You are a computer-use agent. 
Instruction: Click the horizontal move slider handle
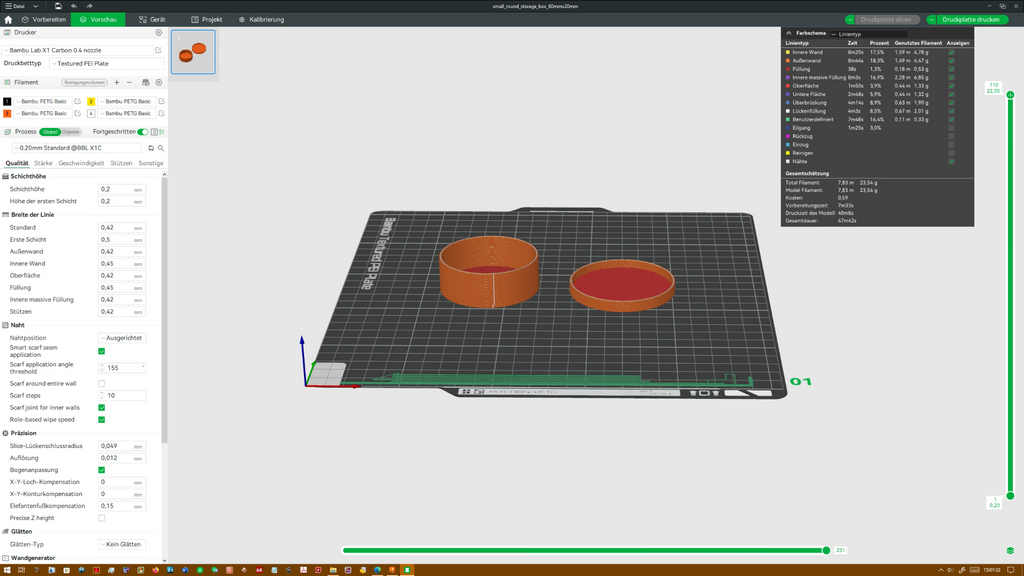826,551
